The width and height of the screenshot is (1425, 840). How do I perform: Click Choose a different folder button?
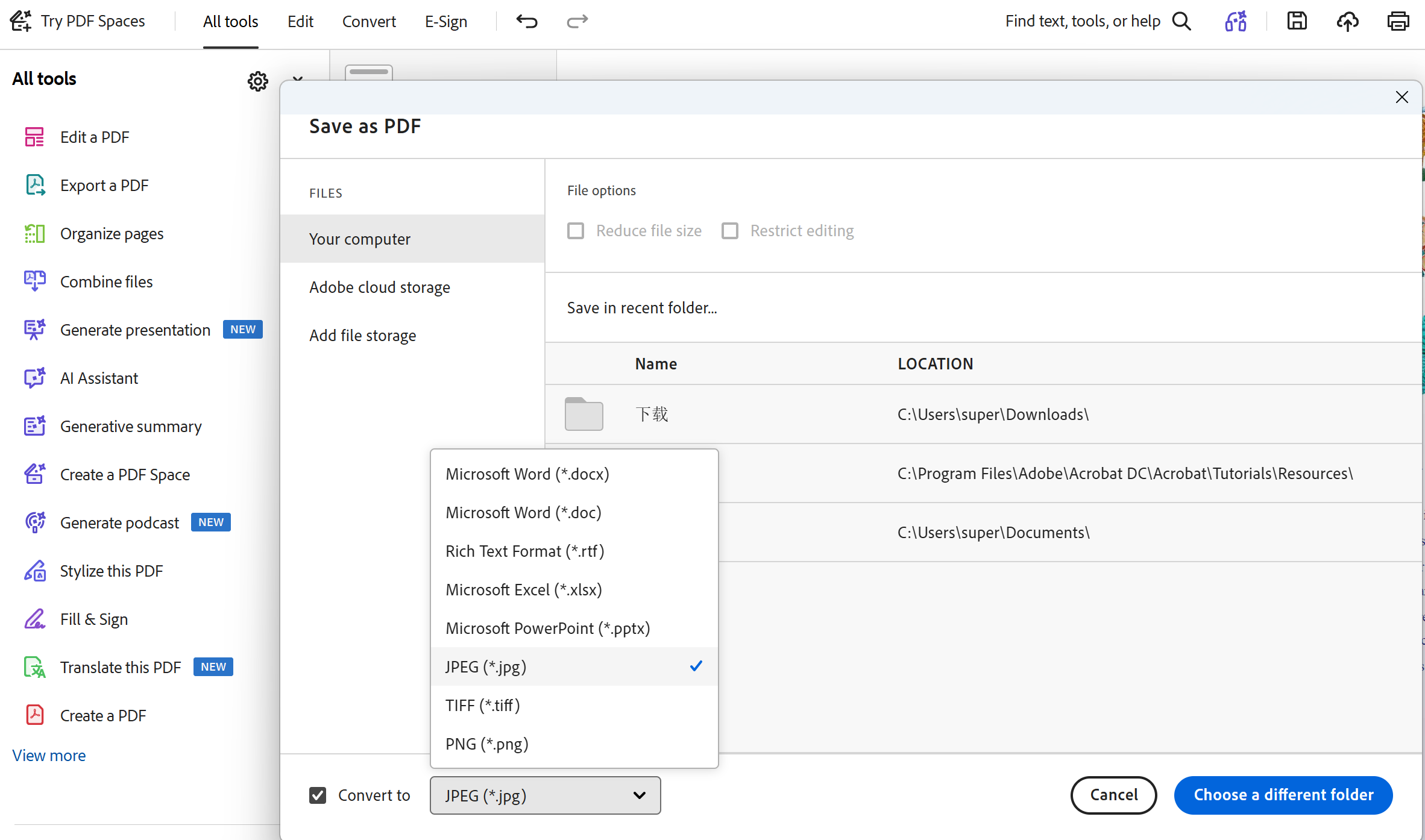1283,795
